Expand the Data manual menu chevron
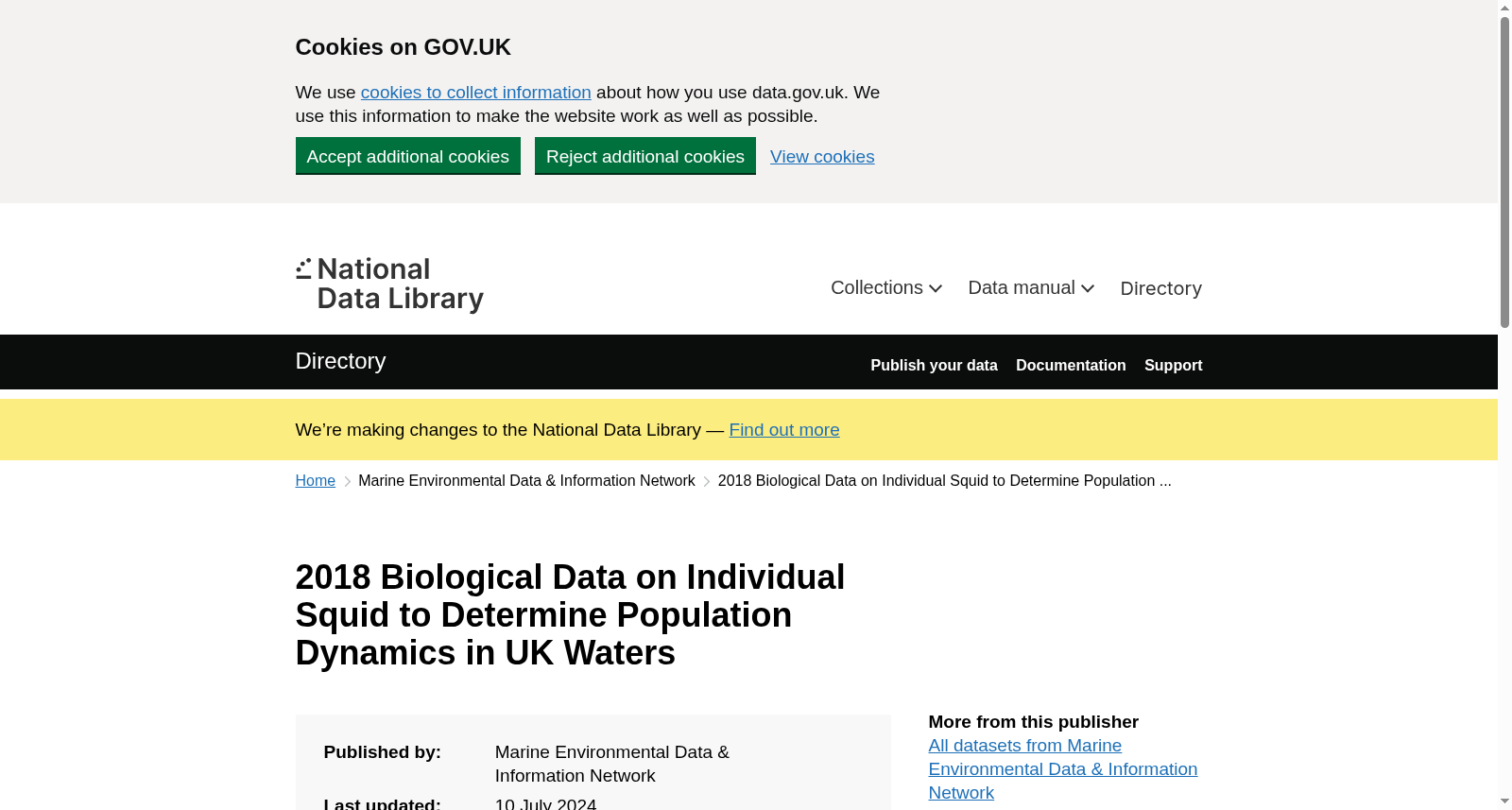 coord(1088,288)
